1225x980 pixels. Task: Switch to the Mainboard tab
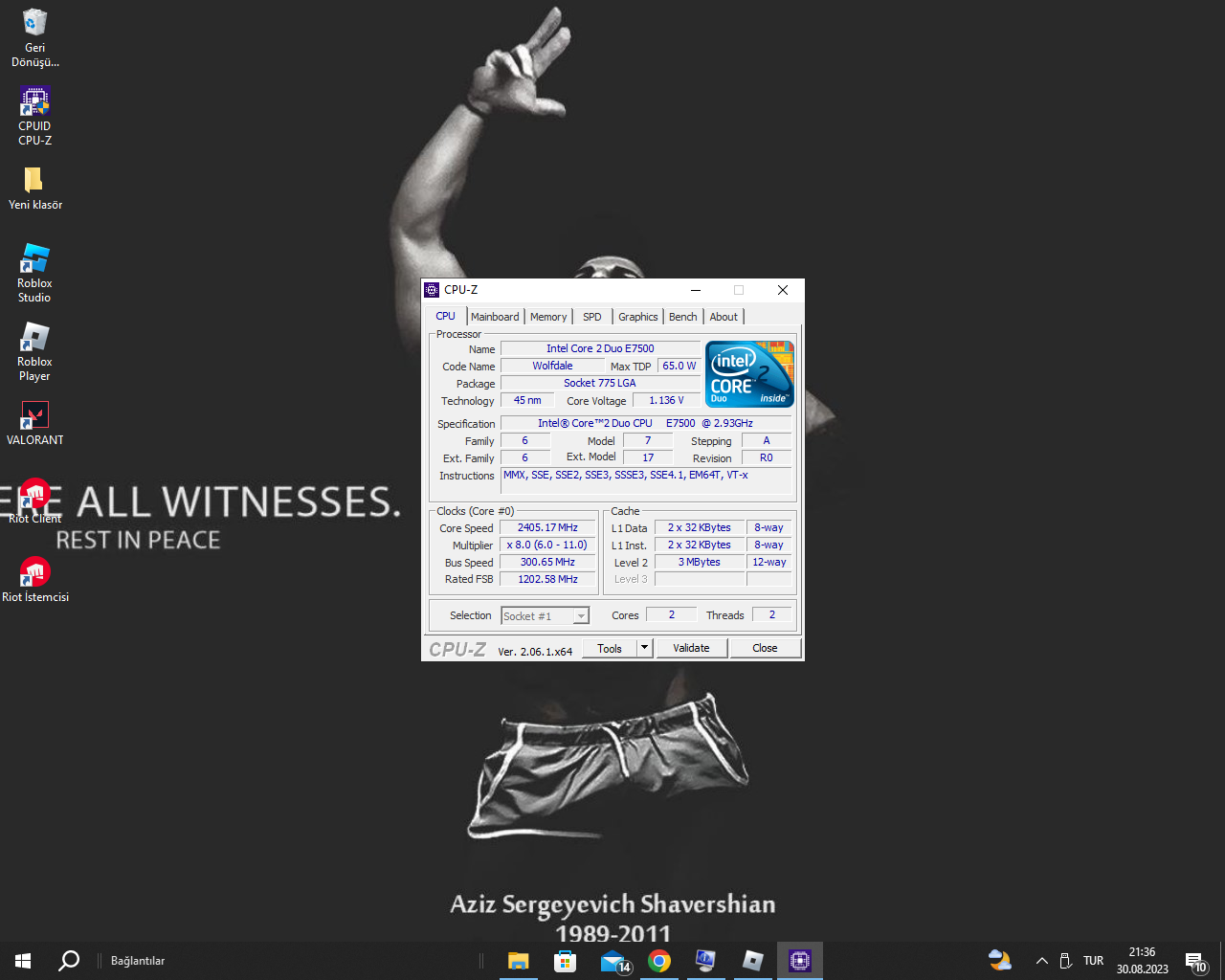495,317
